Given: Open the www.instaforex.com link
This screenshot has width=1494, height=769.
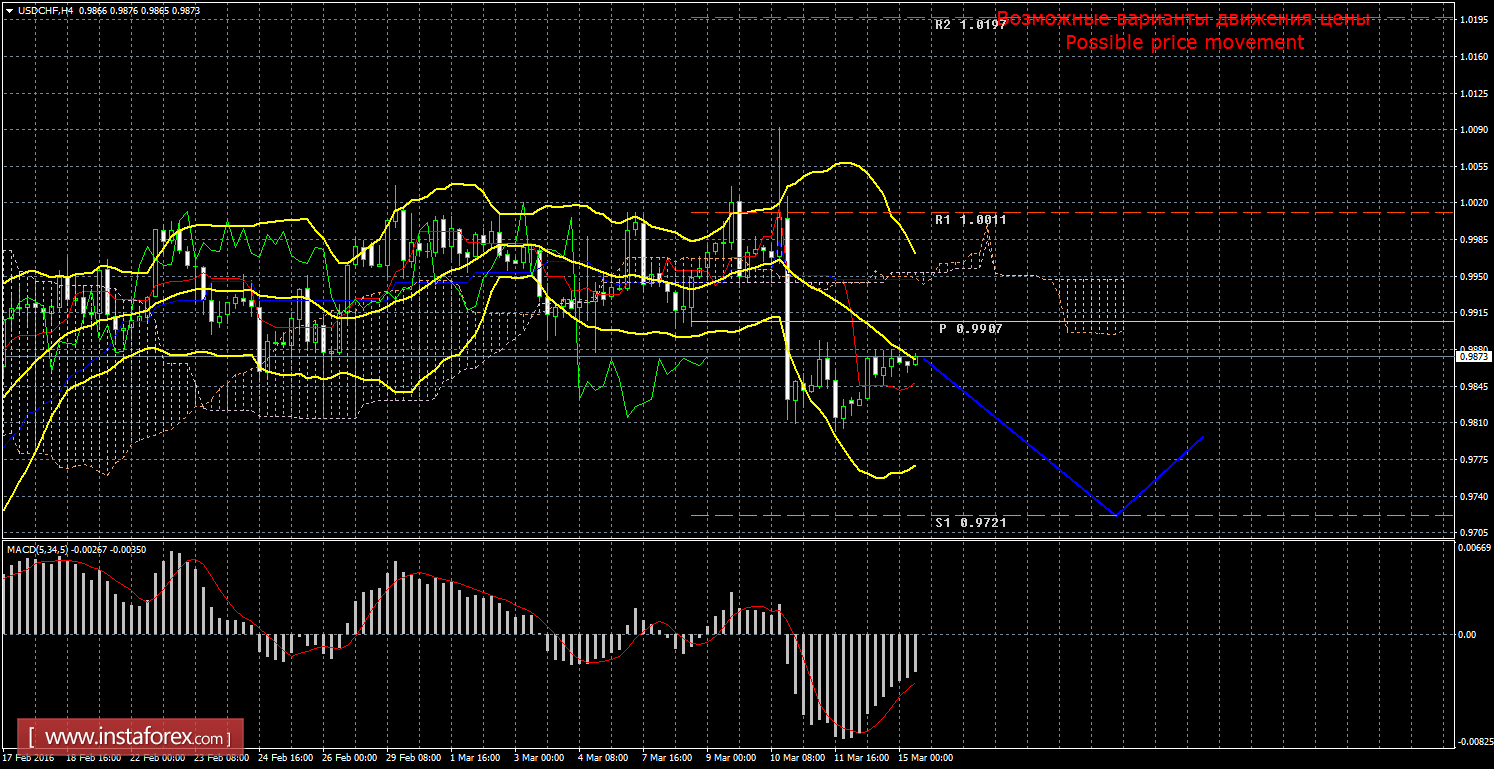Looking at the screenshot, I should pos(131,738).
